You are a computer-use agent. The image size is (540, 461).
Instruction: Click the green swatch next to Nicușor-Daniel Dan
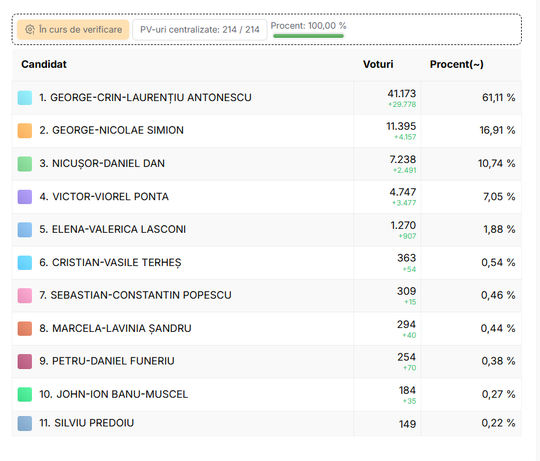(25, 164)
